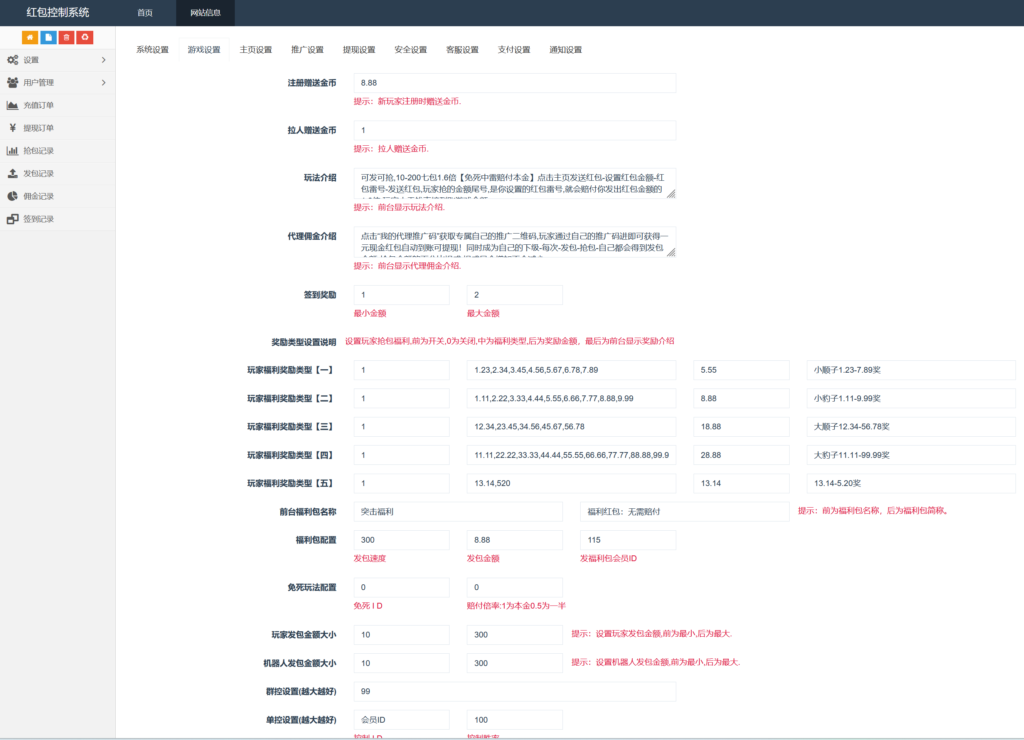Image resolution: width=1024 pixels, height=740 pixels.
Task: Expand the 用户管理 sidebar menu
Action: tap(45, 82)
